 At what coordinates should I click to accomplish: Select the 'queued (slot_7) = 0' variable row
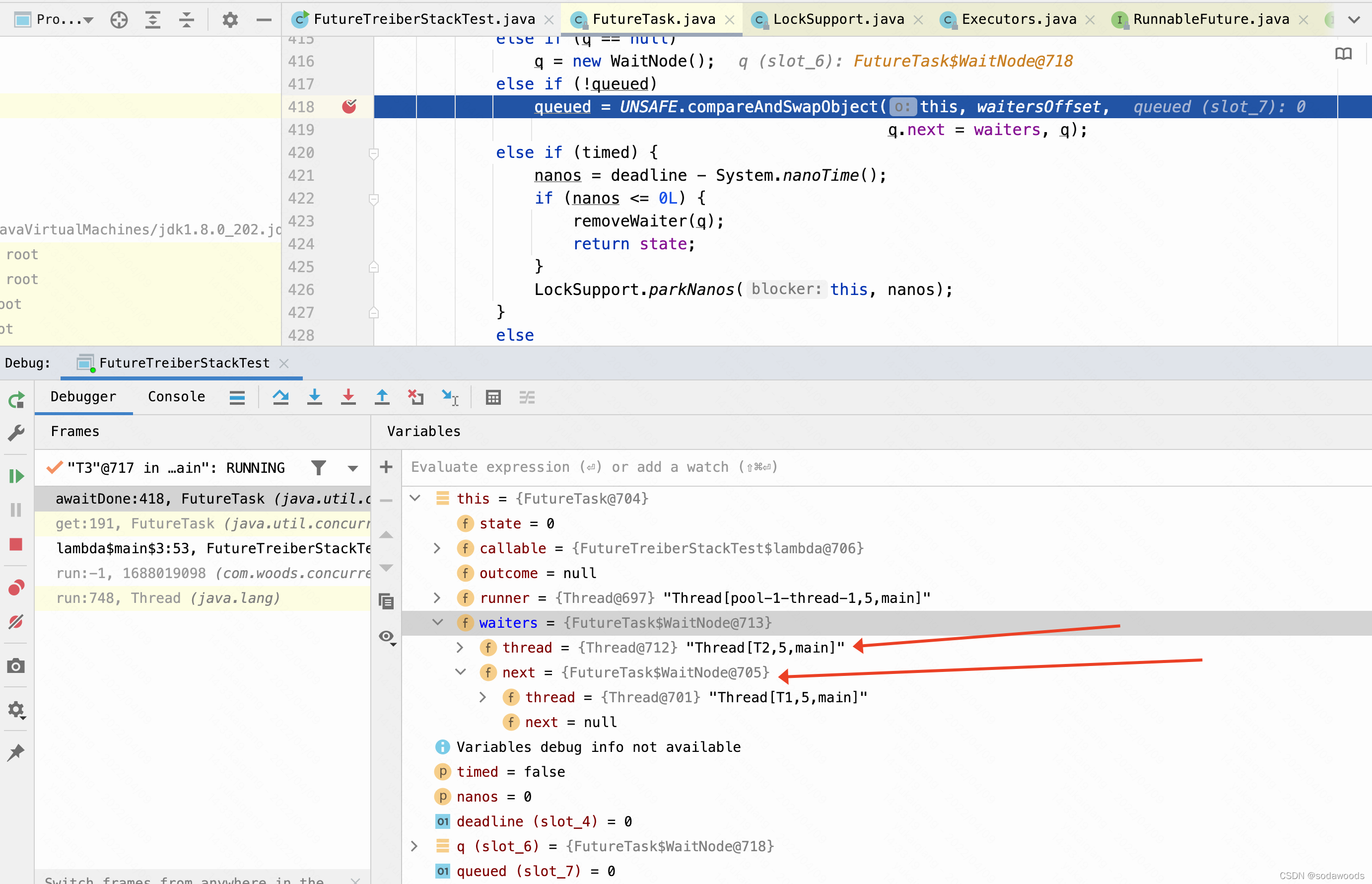(886, 872)
